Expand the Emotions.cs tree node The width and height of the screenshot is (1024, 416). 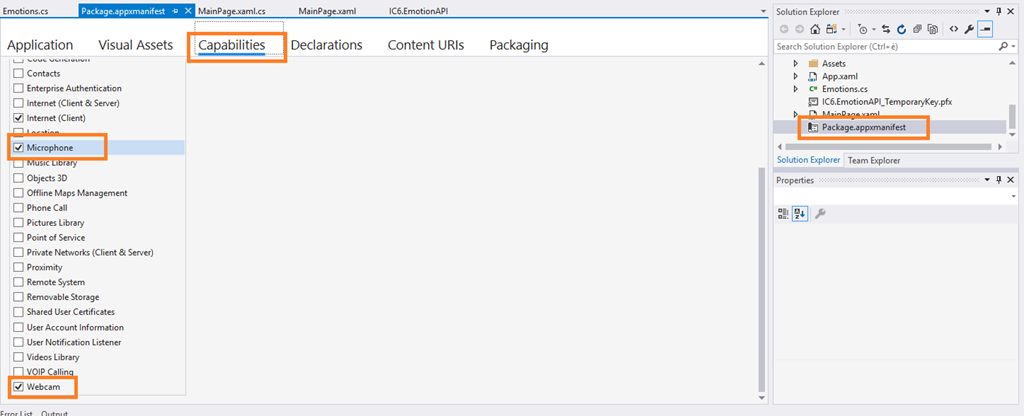click(x=796, y=89)
